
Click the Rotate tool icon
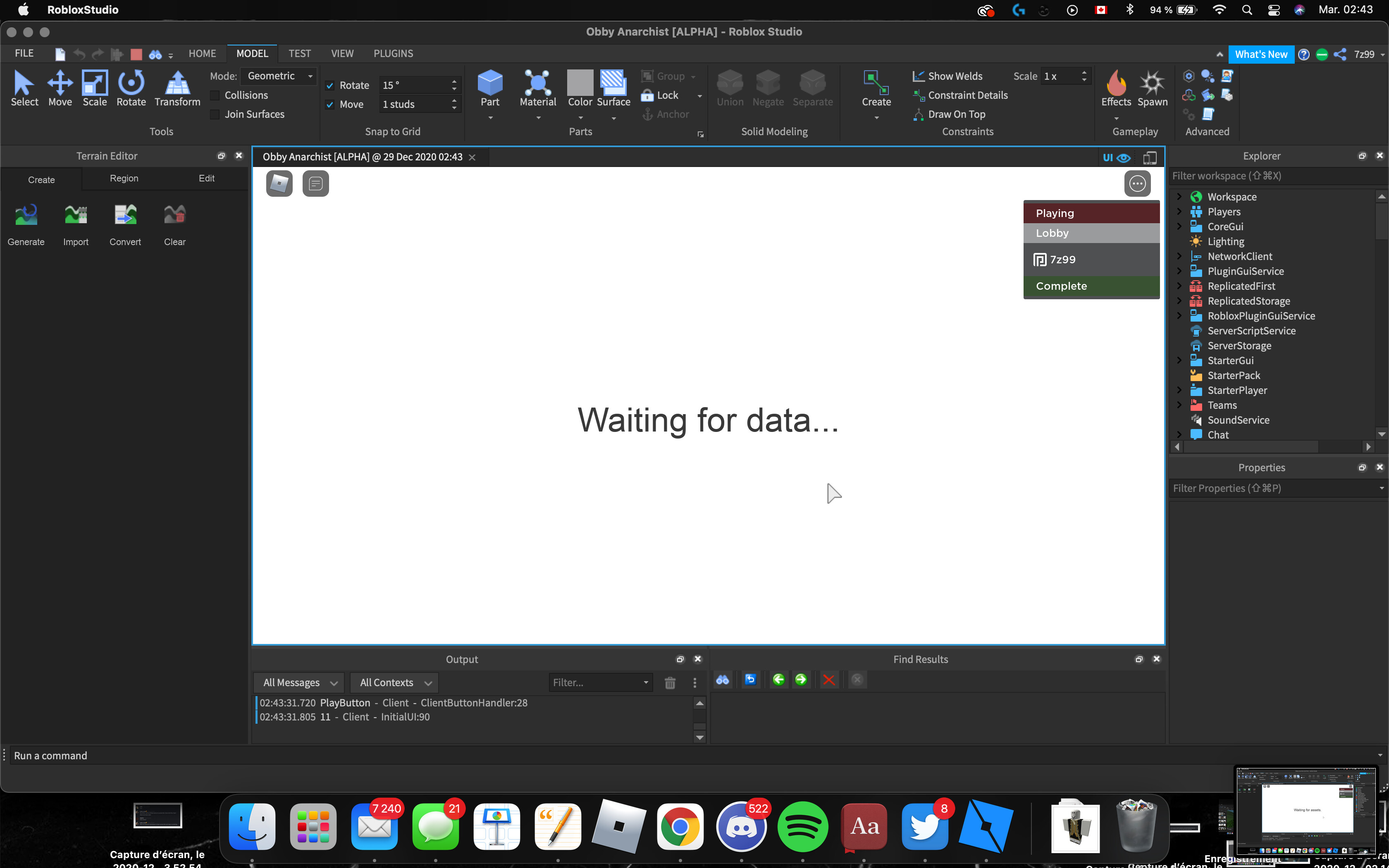pyautogui.click(x=131, y=83)
